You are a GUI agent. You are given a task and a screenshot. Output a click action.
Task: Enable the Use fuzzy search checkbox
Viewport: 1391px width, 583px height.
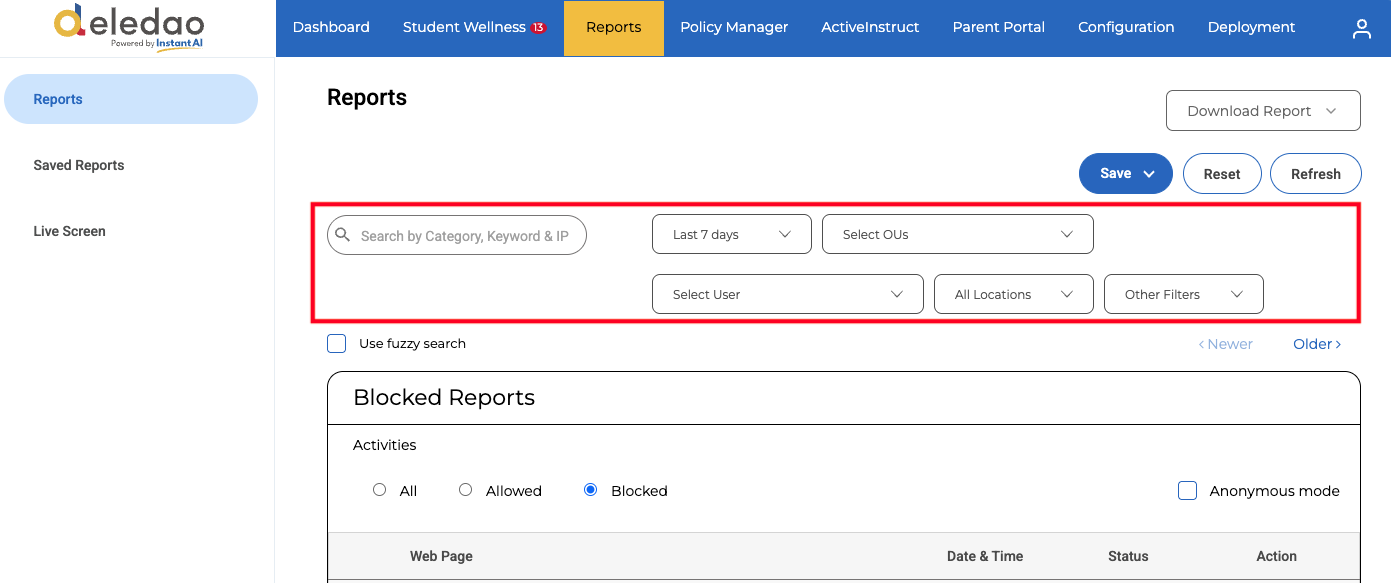tap(337, 343)
